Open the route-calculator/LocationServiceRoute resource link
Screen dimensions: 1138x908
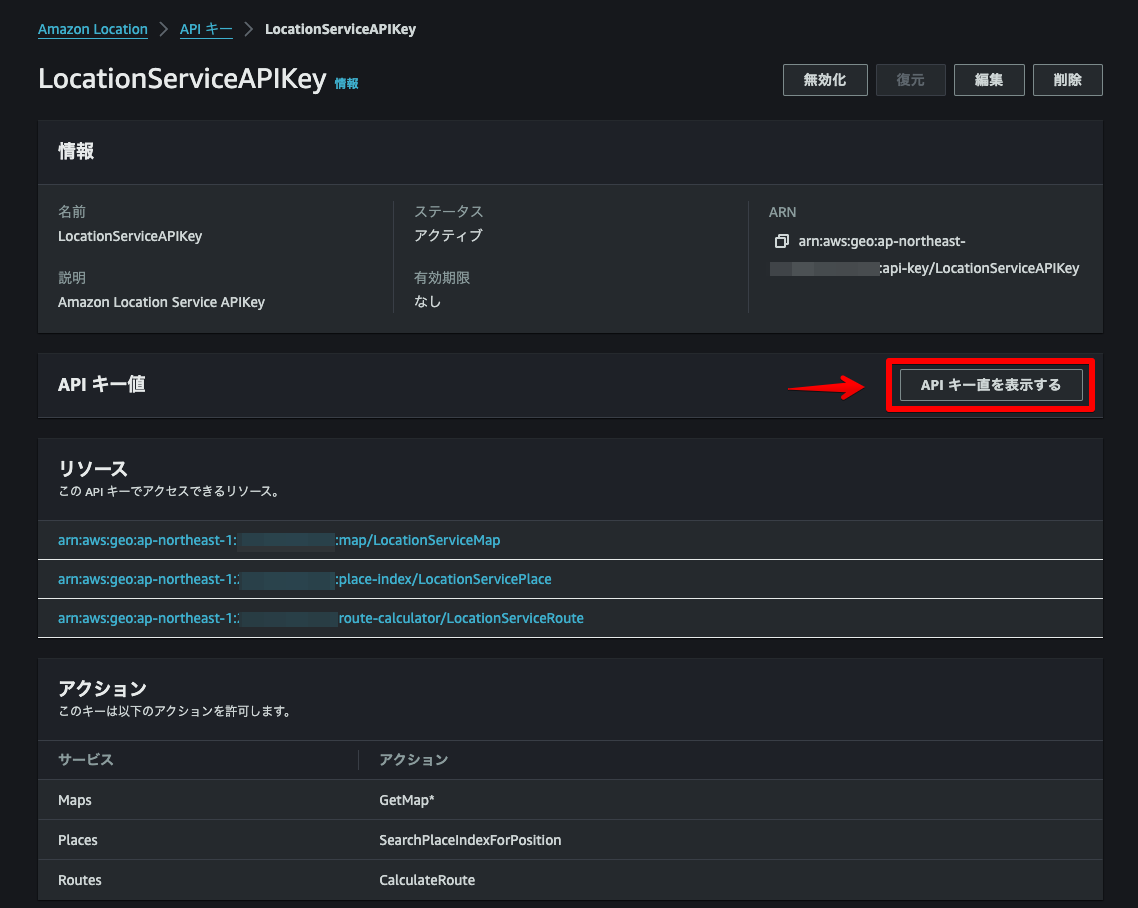click(321, 618)
